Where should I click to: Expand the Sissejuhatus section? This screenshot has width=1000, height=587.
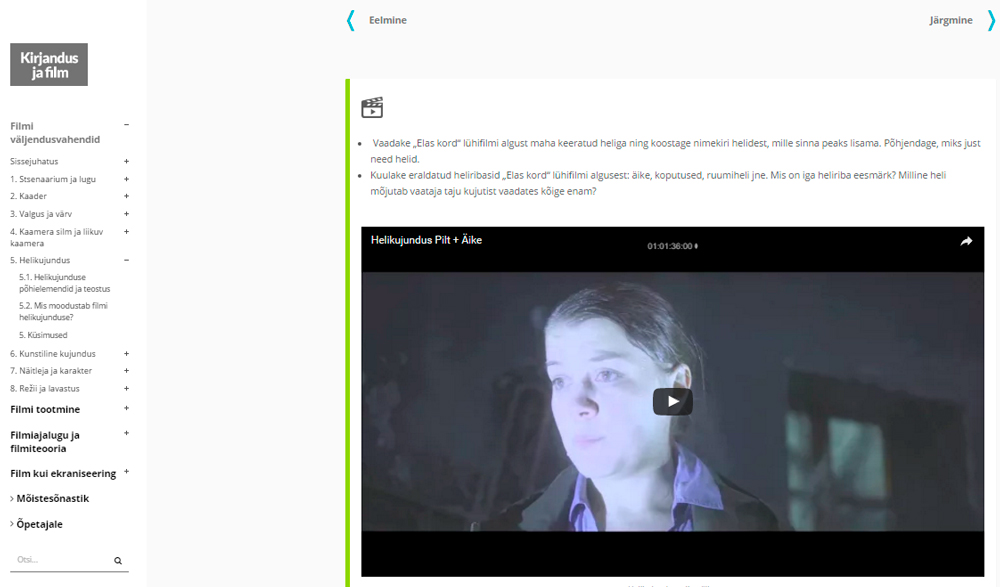click(126, 161)
